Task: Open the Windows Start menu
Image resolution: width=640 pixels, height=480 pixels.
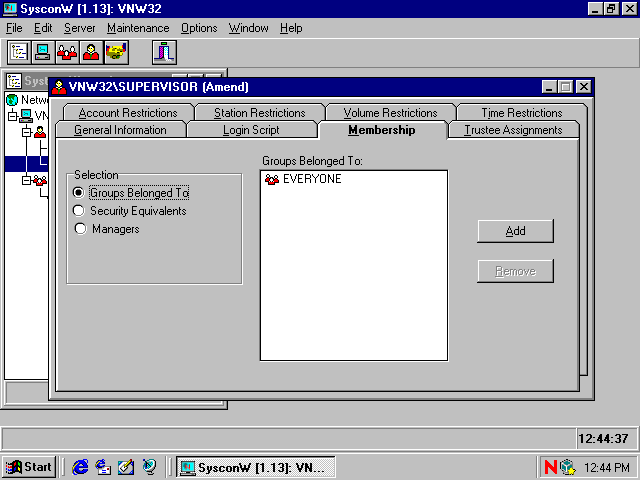Action: coord(29,467)
